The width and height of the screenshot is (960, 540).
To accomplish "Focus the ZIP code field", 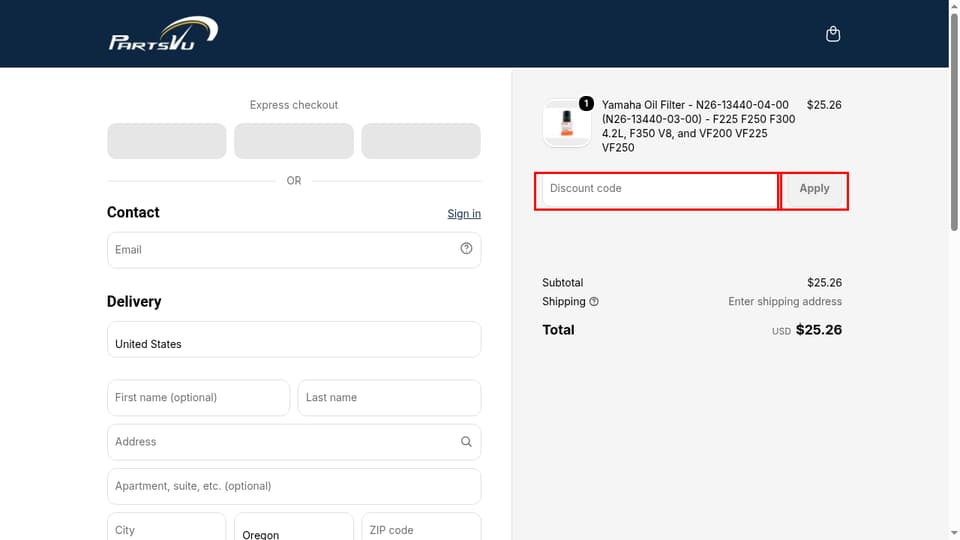I will [x=421, y=527].
